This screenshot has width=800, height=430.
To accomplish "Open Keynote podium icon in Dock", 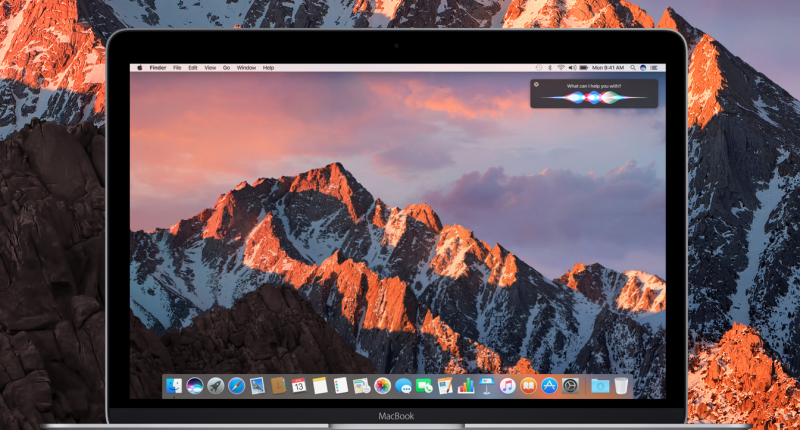I will click(x=487, y=386).
